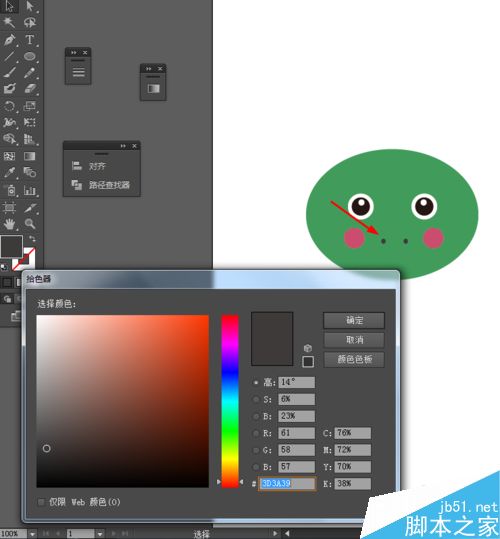500x539 pixels.
Task: Open the 对齐 panel tab
Action: [x=97, y=166]
